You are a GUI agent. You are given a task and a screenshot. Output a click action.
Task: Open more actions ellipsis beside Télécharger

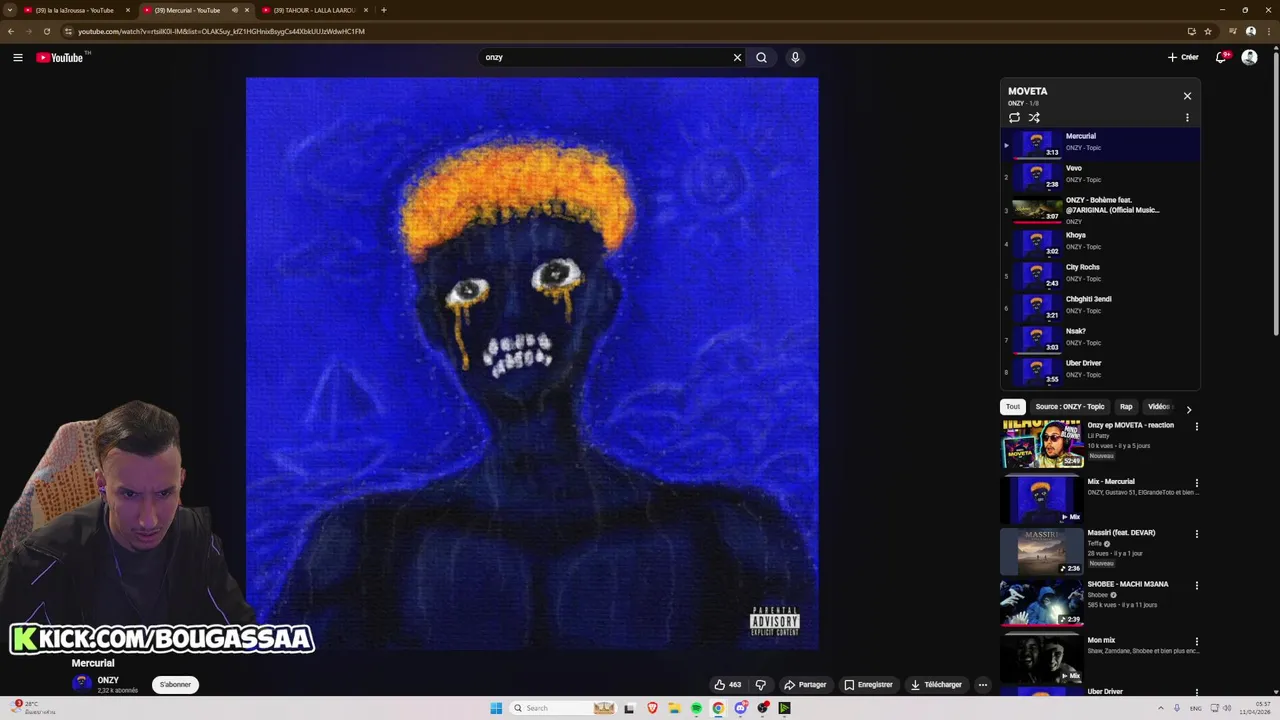coord(983,685)
